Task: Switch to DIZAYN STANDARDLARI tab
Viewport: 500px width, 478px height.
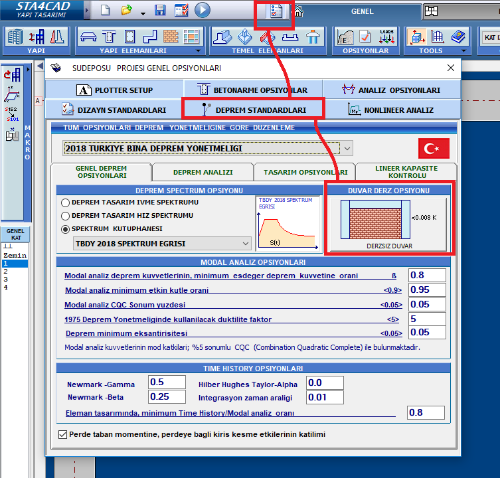Action: (114, 110)
